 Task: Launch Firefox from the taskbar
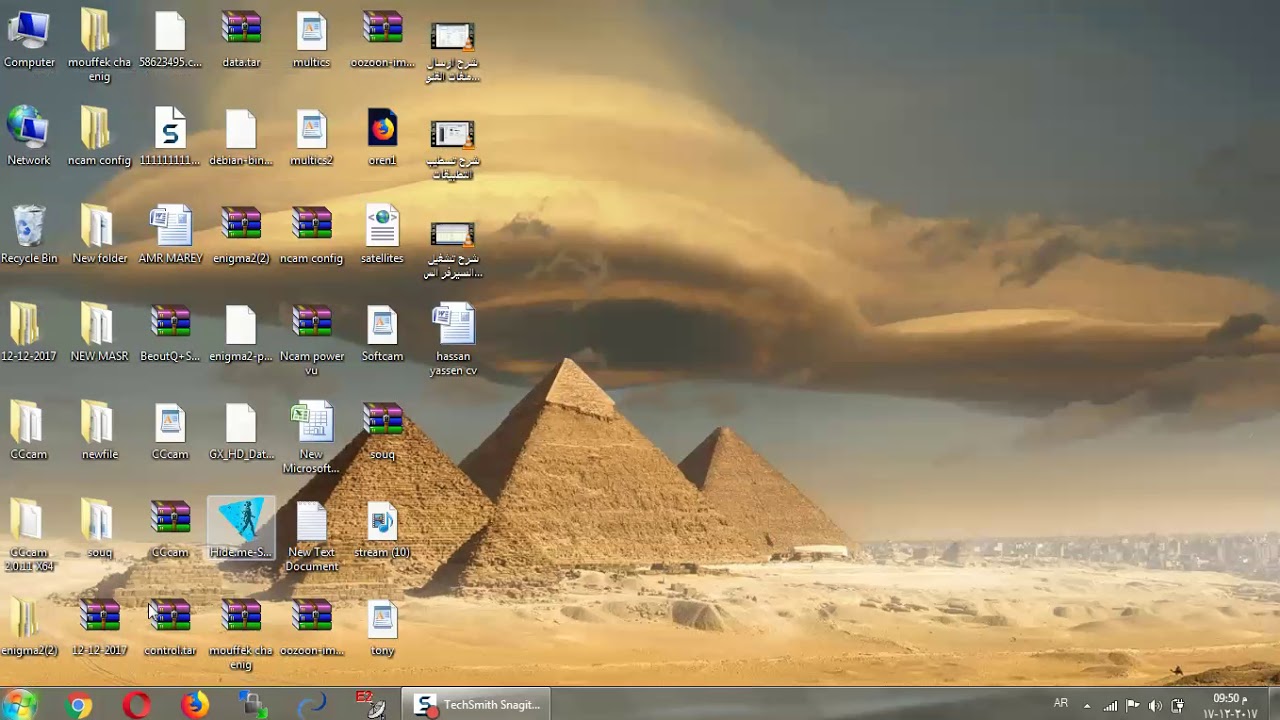[x=195, y=705]
